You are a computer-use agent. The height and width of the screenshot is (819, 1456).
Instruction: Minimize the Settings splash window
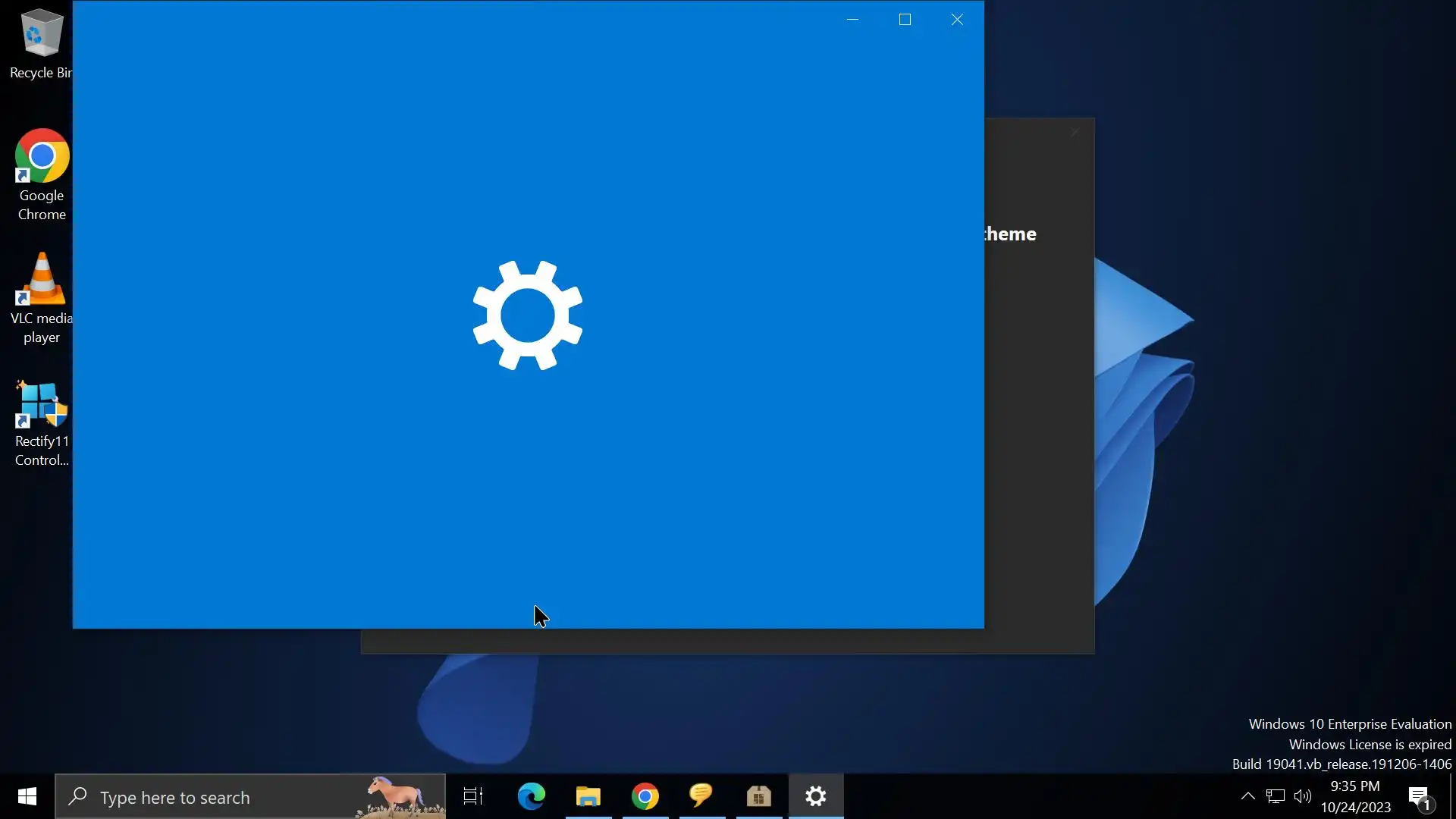tap(852, 20)
